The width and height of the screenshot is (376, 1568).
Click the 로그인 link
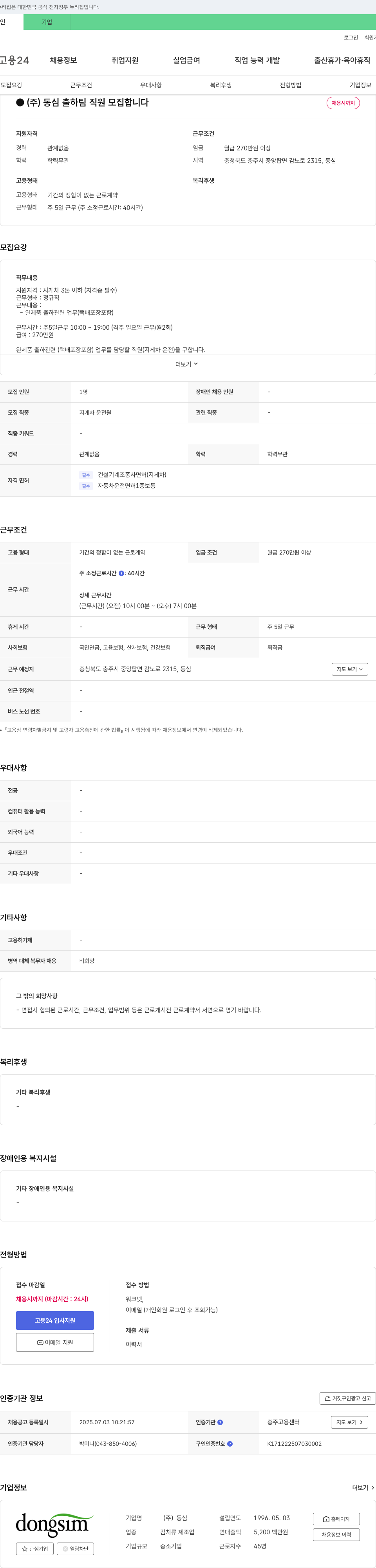[351, 38]
